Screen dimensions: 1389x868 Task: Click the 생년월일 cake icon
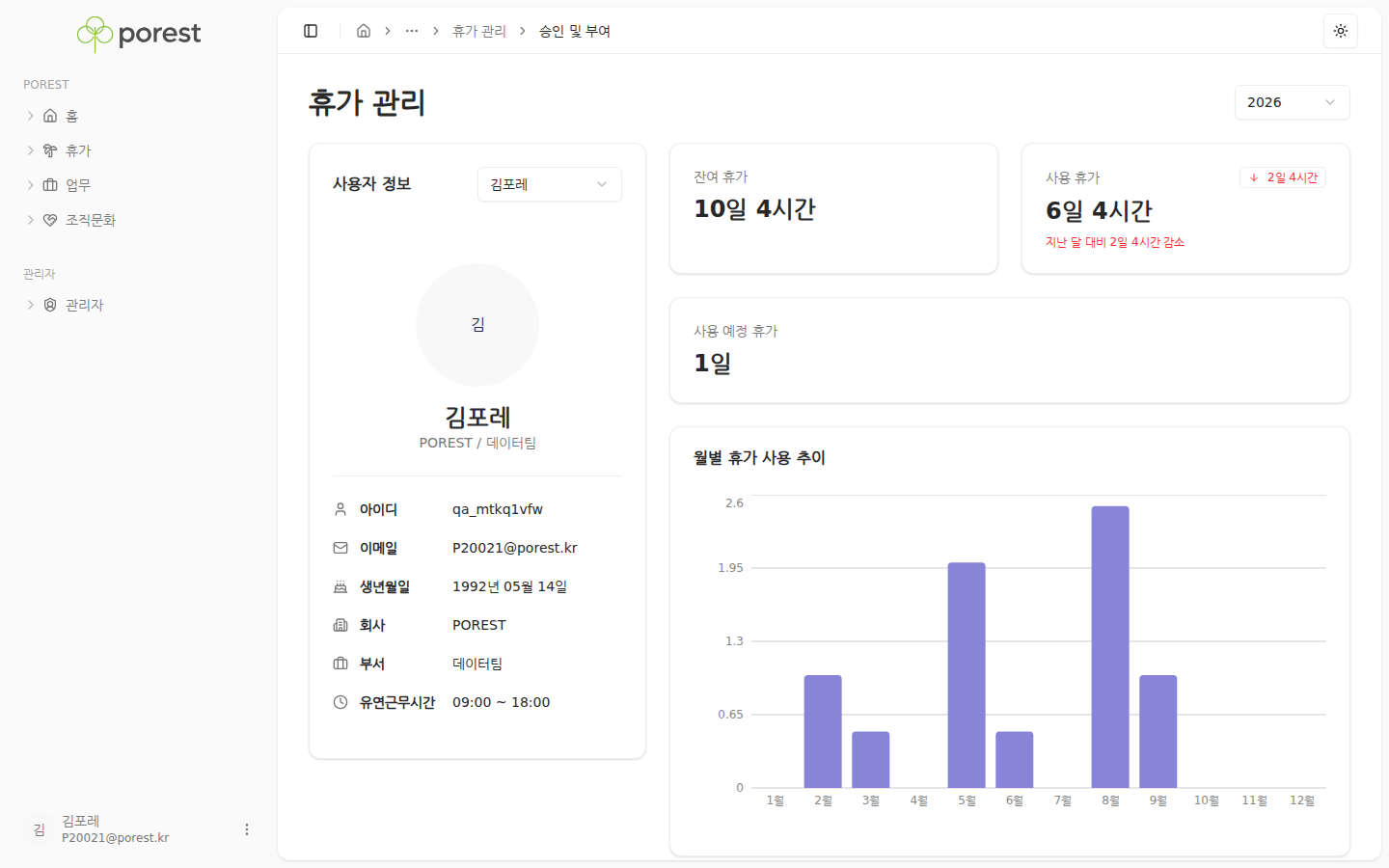pos(340,586)
